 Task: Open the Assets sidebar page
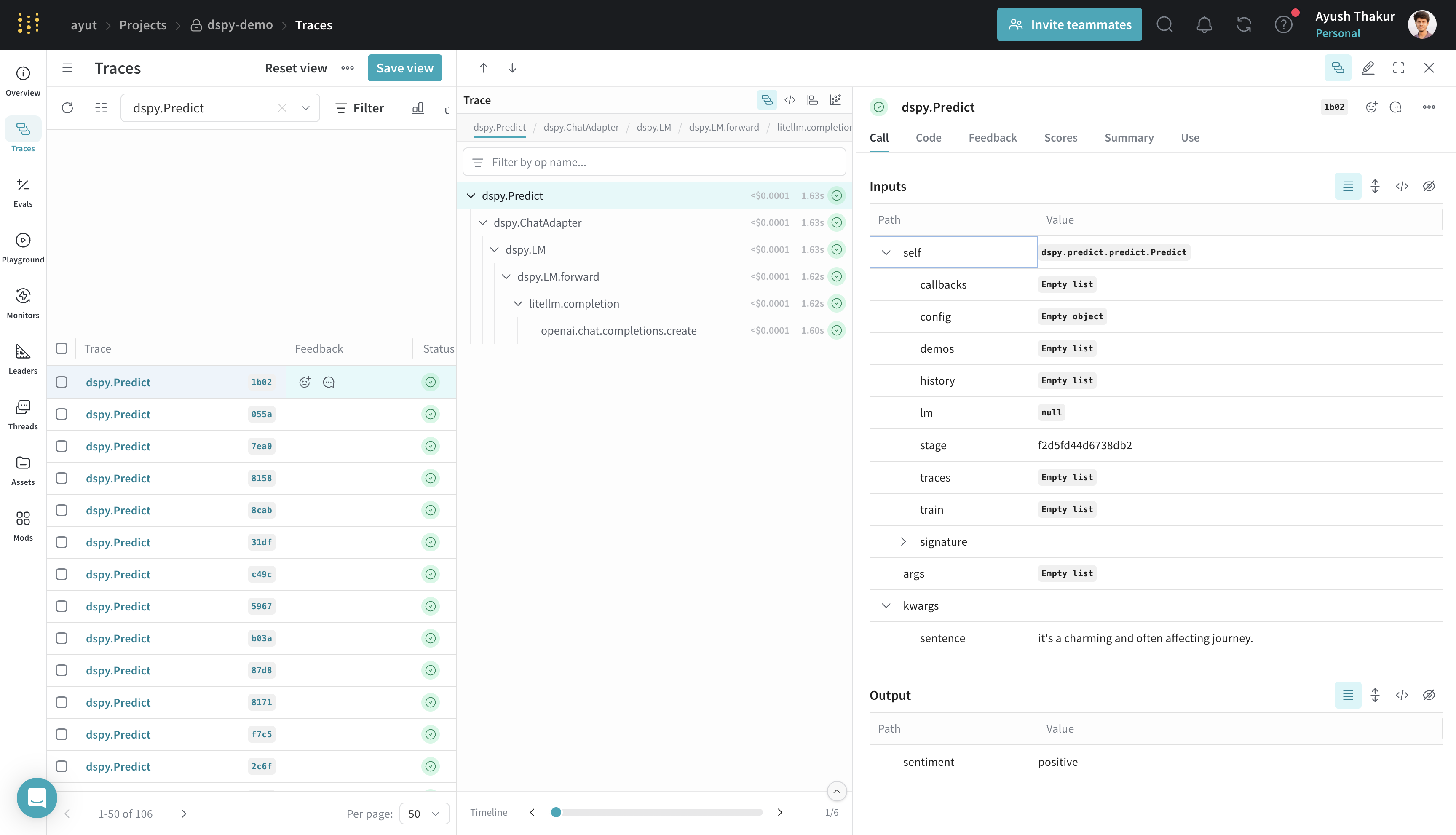click(23, 471)
